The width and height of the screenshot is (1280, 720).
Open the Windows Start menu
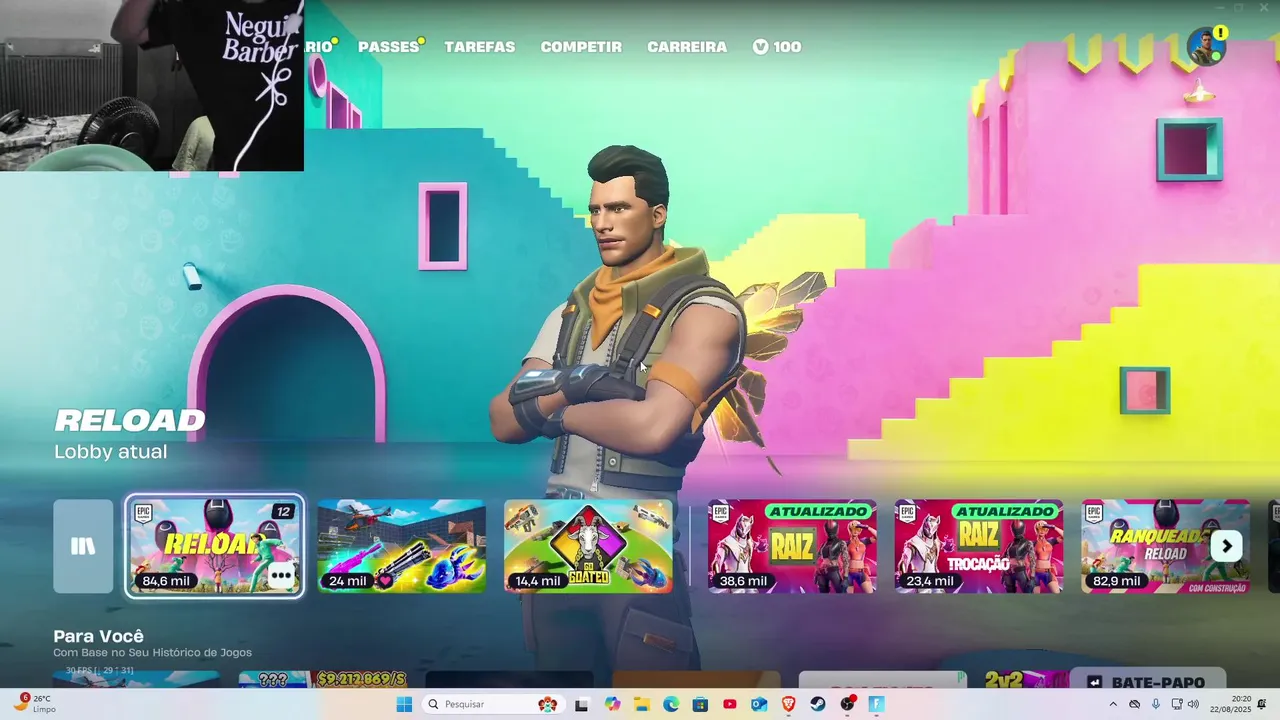[x=404, y=704]
